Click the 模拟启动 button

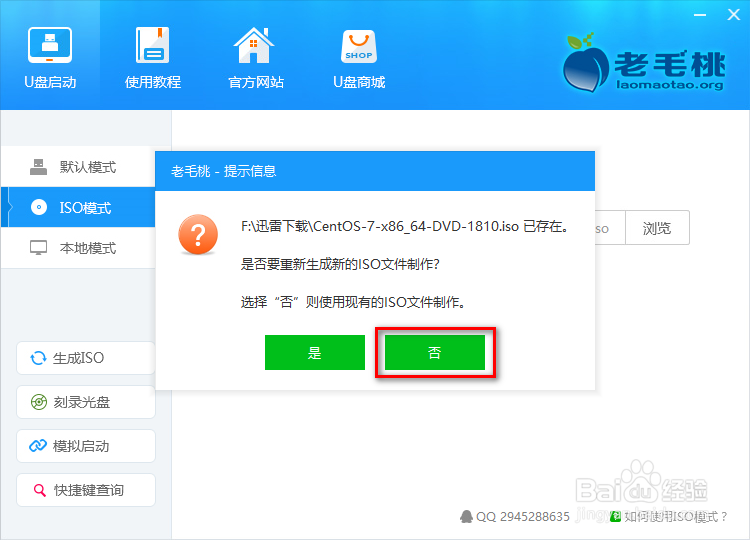click(x=86, y=446)
